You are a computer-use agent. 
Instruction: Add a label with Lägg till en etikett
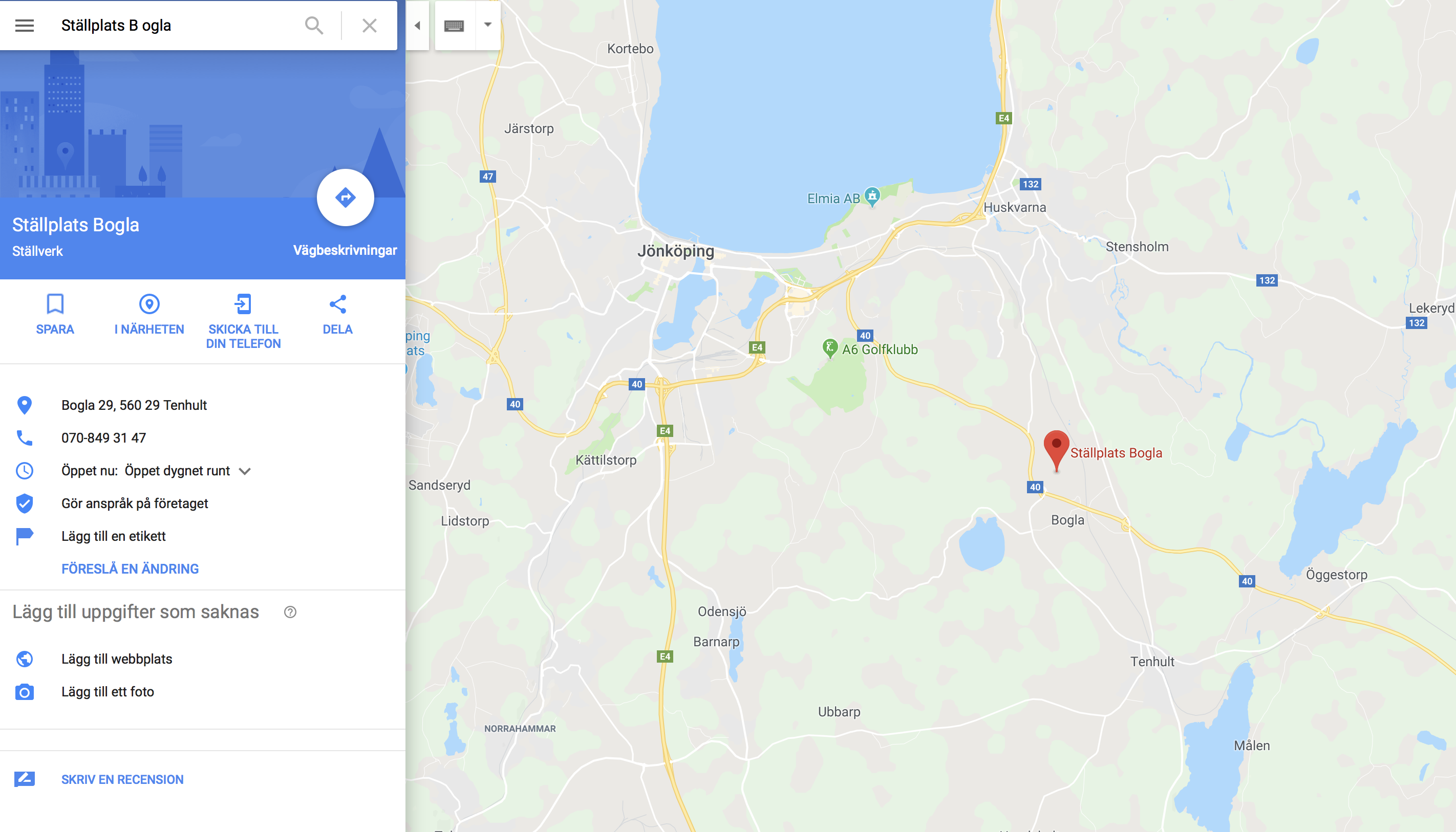point(114,536)
